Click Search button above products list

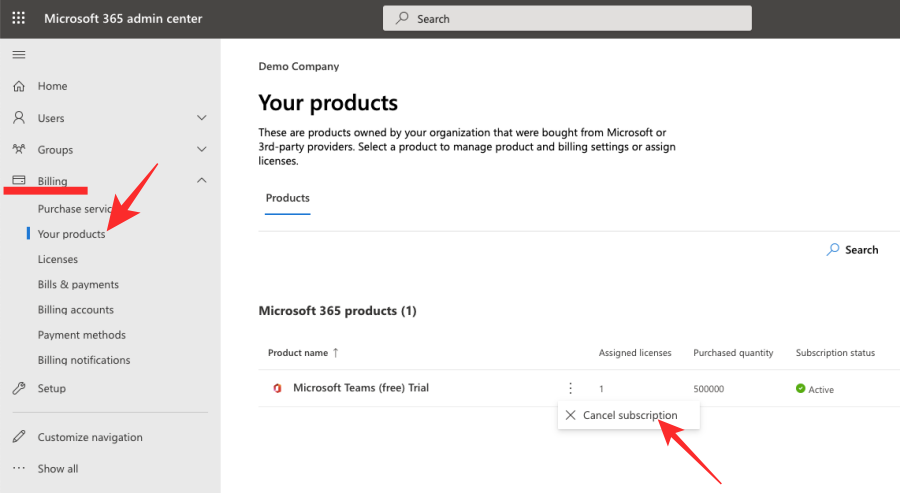click(x=852, y=250)
